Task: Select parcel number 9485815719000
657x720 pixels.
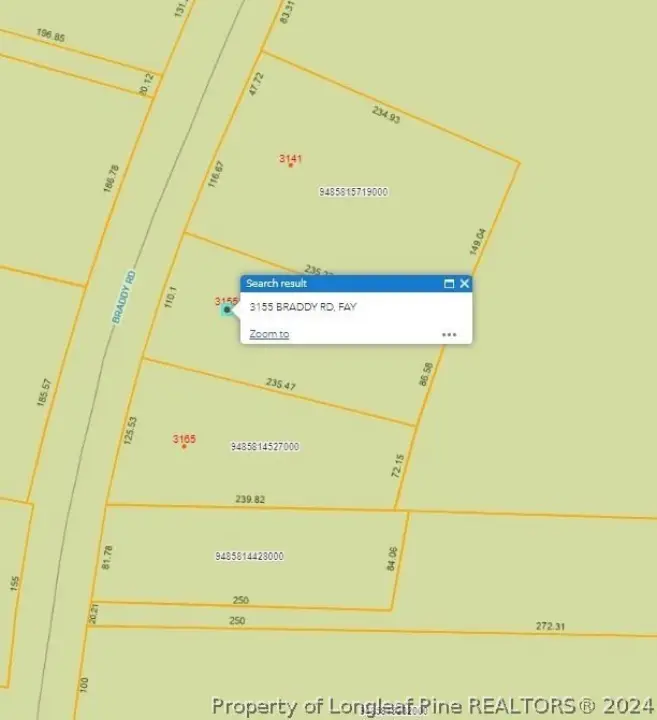Action: (x=354, y=192)
